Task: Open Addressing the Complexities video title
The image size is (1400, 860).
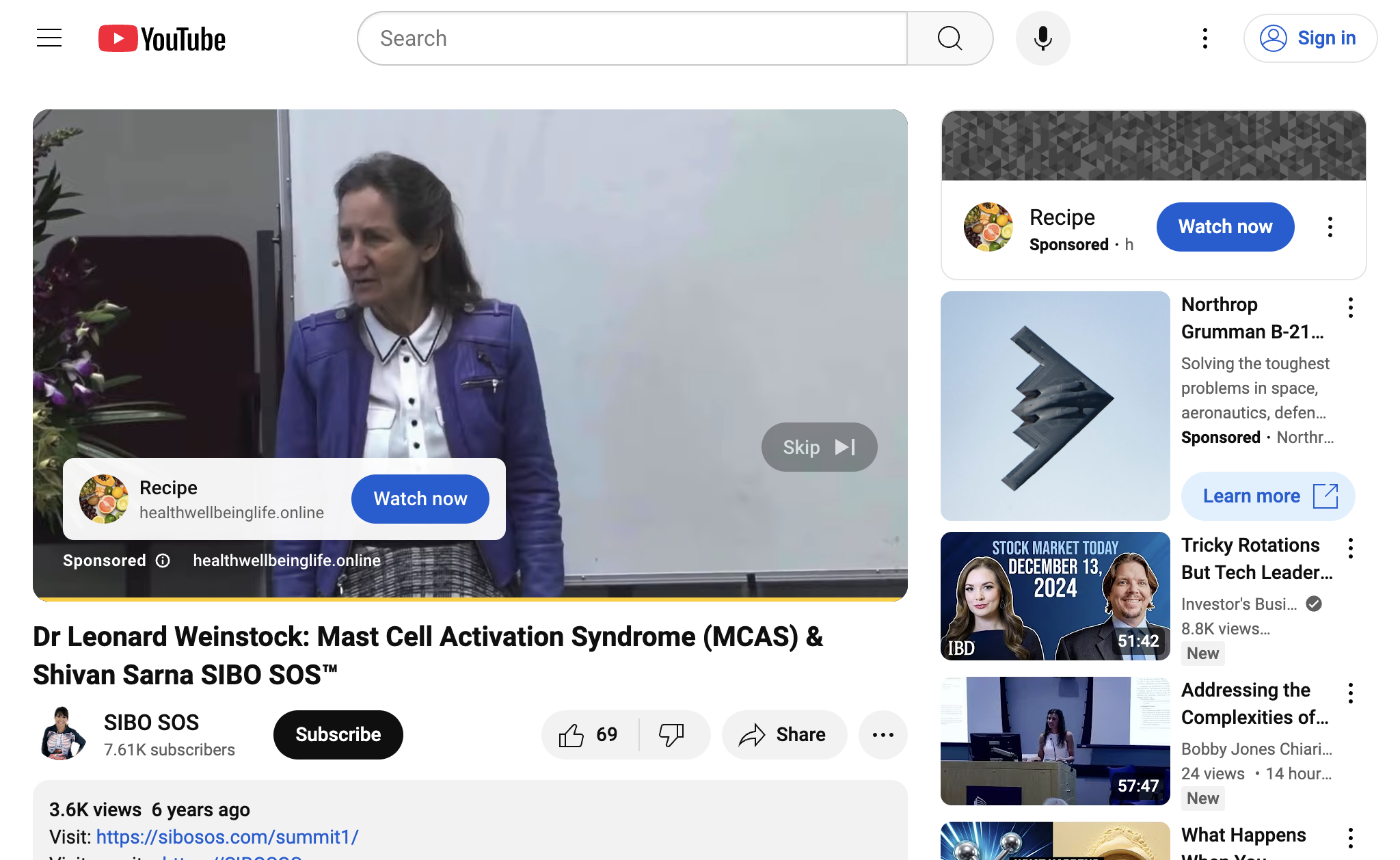Action: (1255, 703)
